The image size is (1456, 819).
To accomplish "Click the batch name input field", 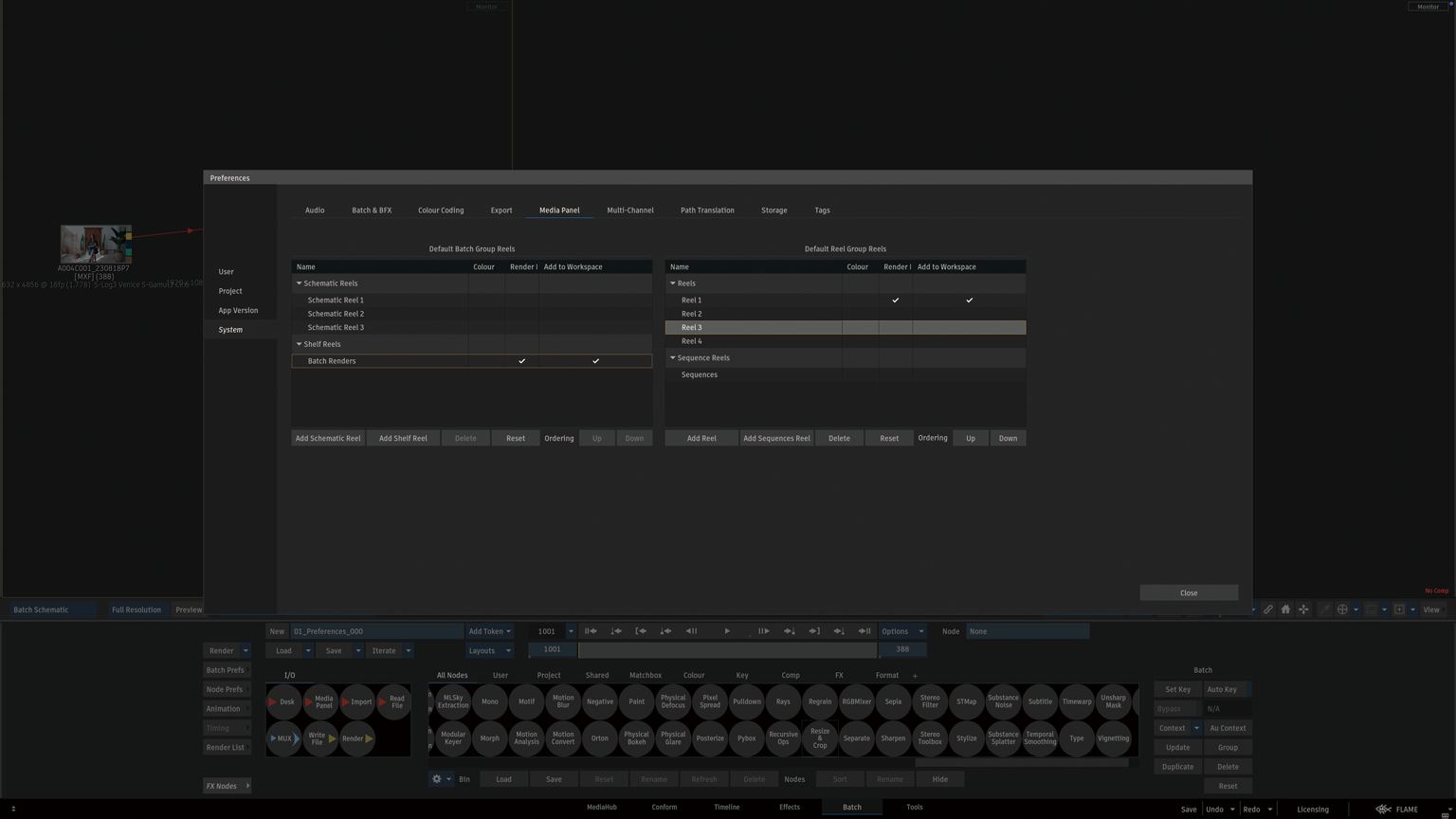I will pos(376,631).
